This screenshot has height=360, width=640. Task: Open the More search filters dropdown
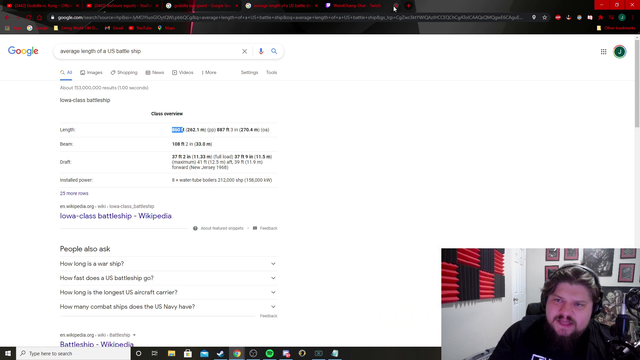coord(209,73)
